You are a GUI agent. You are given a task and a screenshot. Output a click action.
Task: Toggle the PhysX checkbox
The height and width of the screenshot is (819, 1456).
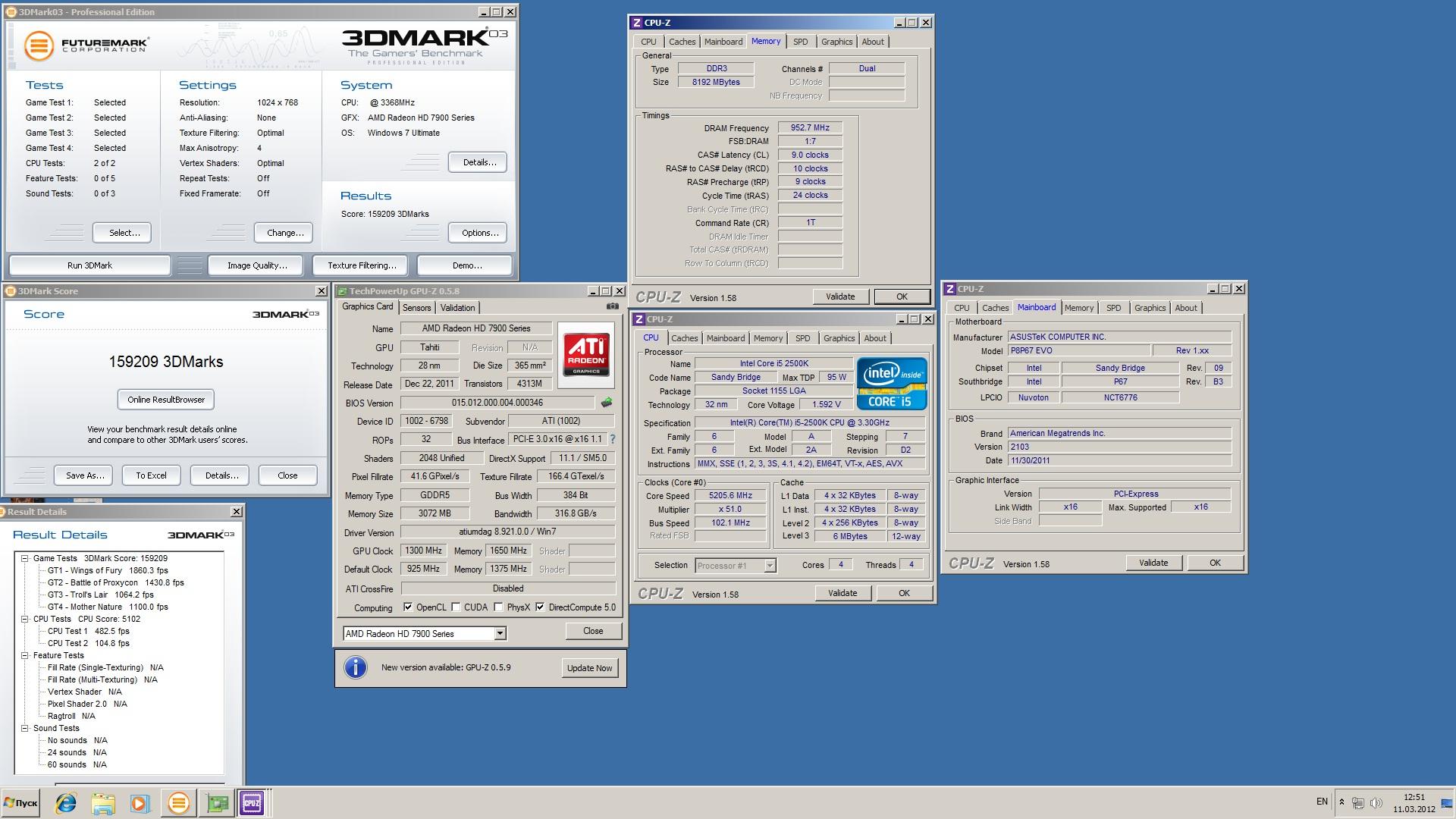[x=498, y=607]
